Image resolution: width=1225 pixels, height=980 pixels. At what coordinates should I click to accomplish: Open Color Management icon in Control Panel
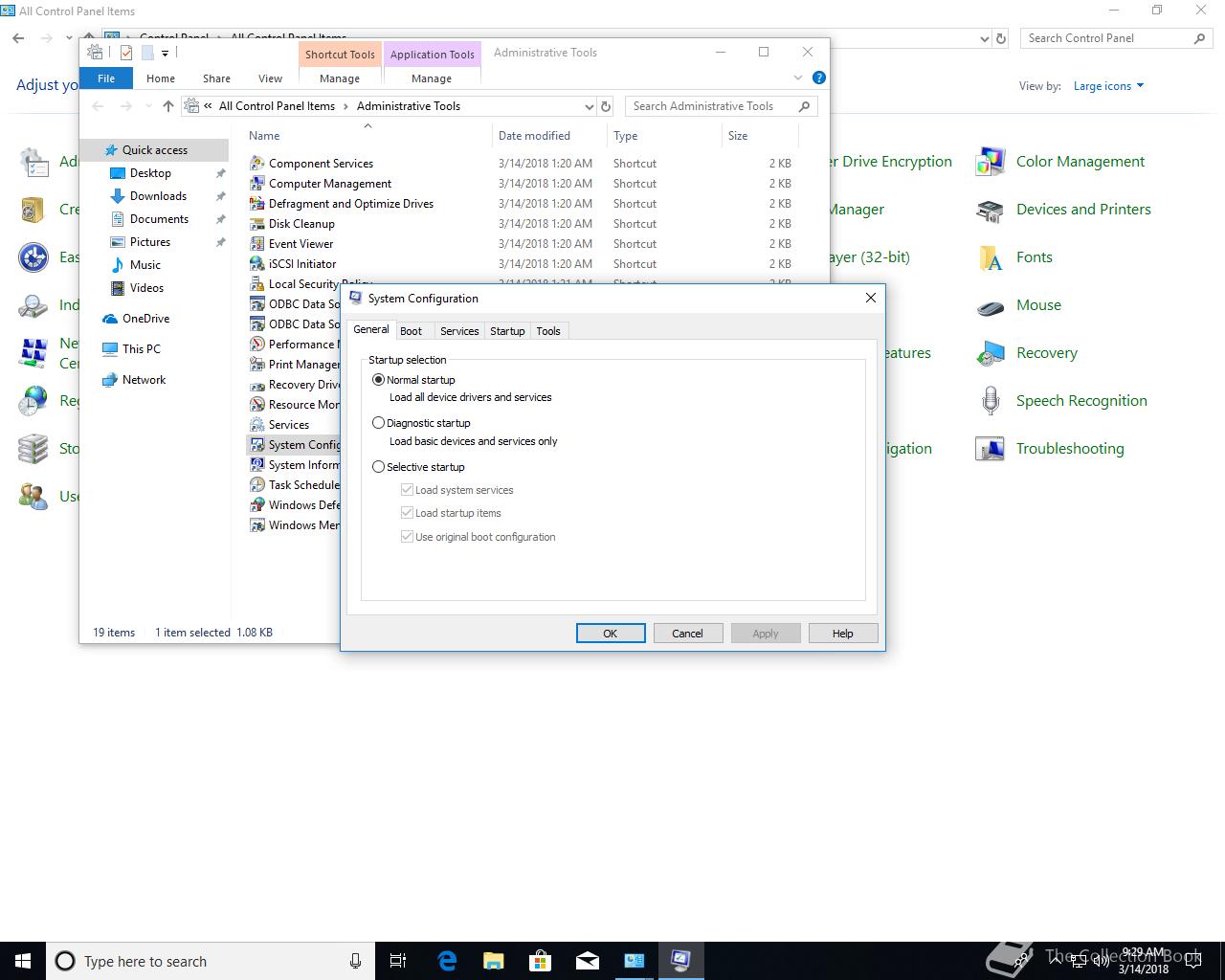[x=991, y=162]
